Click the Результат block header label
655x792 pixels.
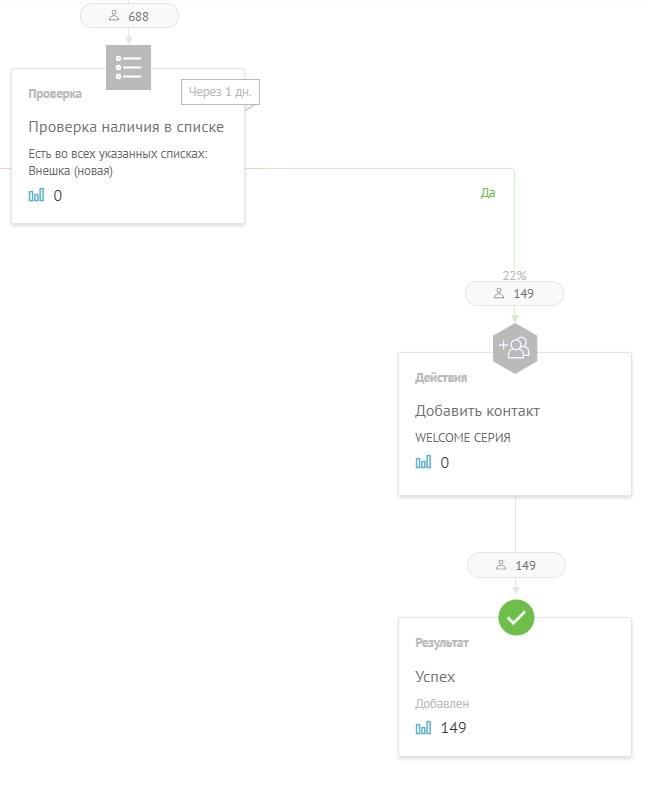[442, 643]
